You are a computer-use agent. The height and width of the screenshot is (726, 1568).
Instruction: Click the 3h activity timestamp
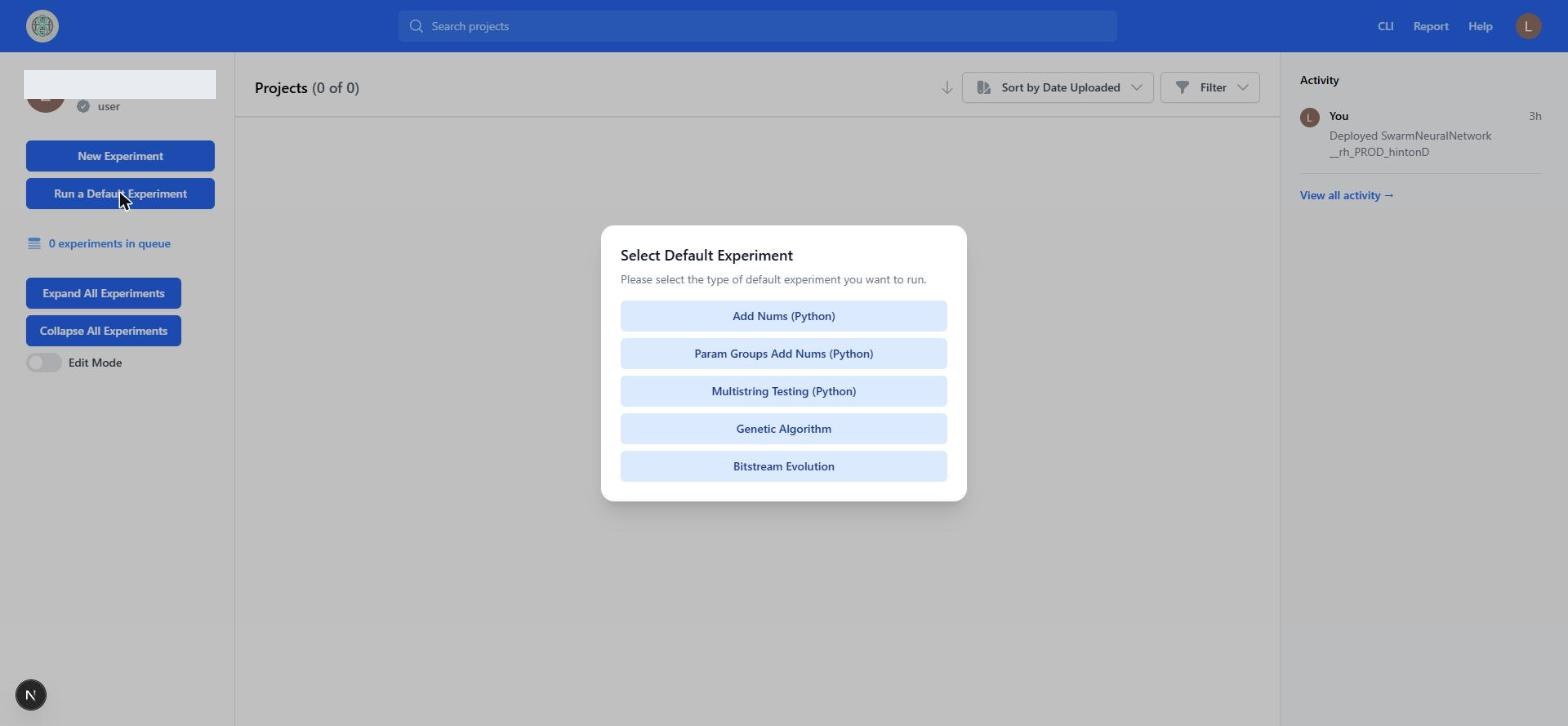[x=1534, y=116]
